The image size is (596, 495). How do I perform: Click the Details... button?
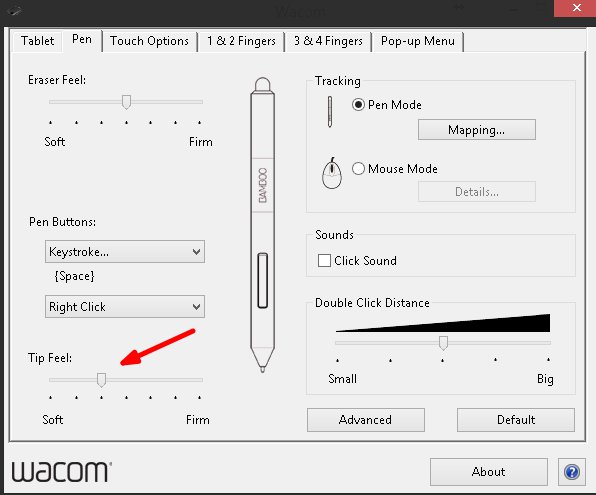coord(477,192)
